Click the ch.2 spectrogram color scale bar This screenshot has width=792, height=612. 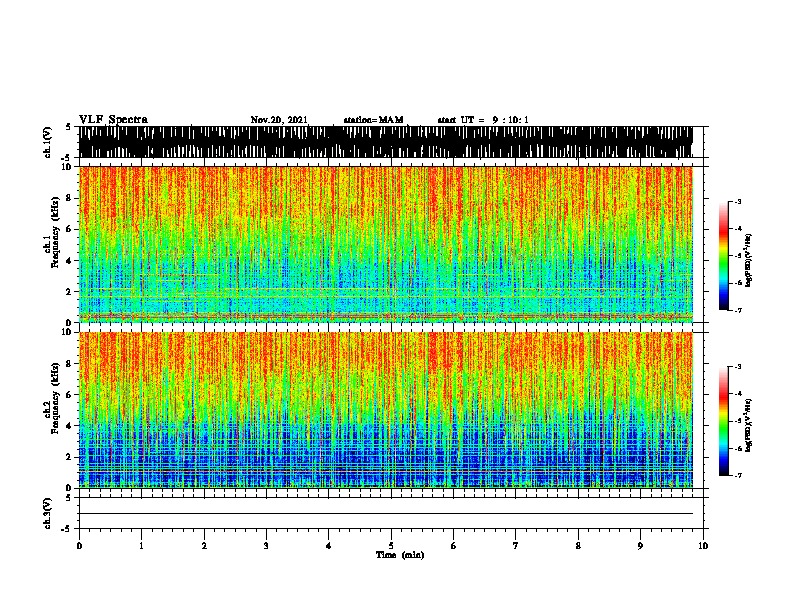coord(723,421)
